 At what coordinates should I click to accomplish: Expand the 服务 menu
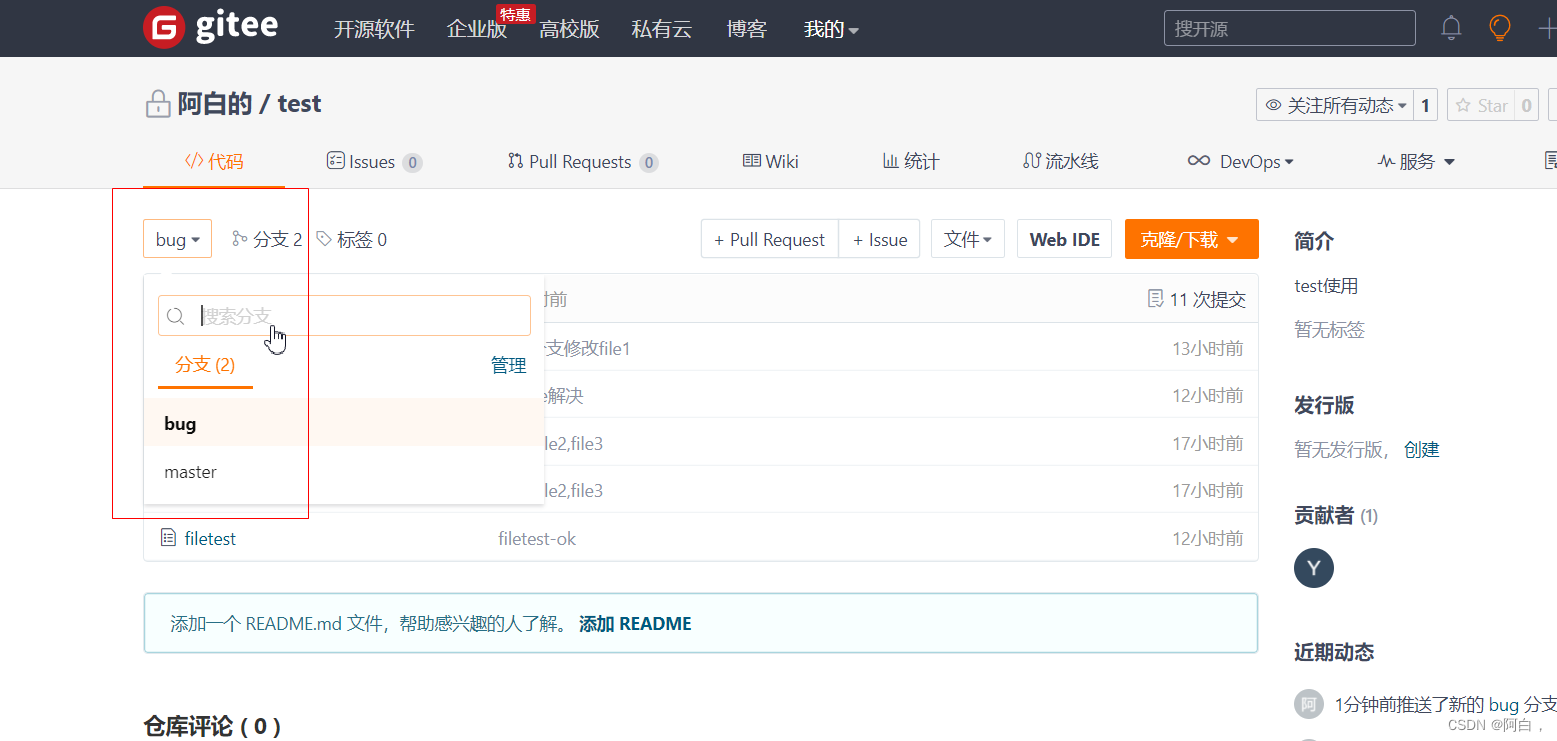[1415, 161]
